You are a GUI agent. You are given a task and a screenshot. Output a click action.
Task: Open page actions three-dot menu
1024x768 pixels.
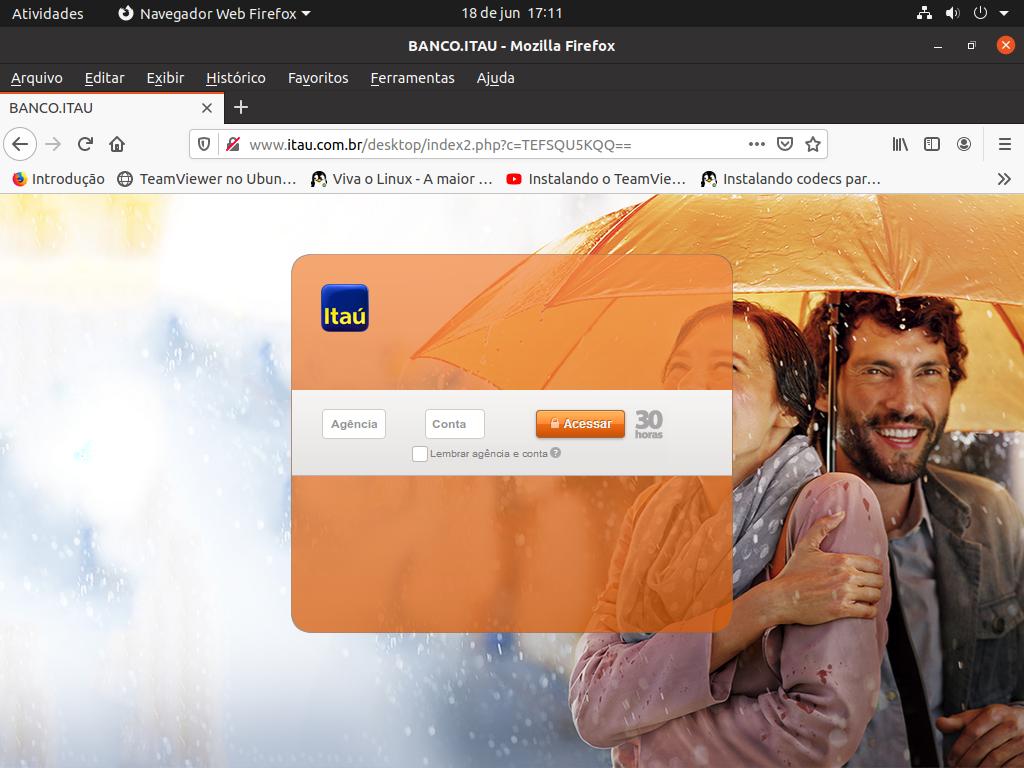[756, 144]
